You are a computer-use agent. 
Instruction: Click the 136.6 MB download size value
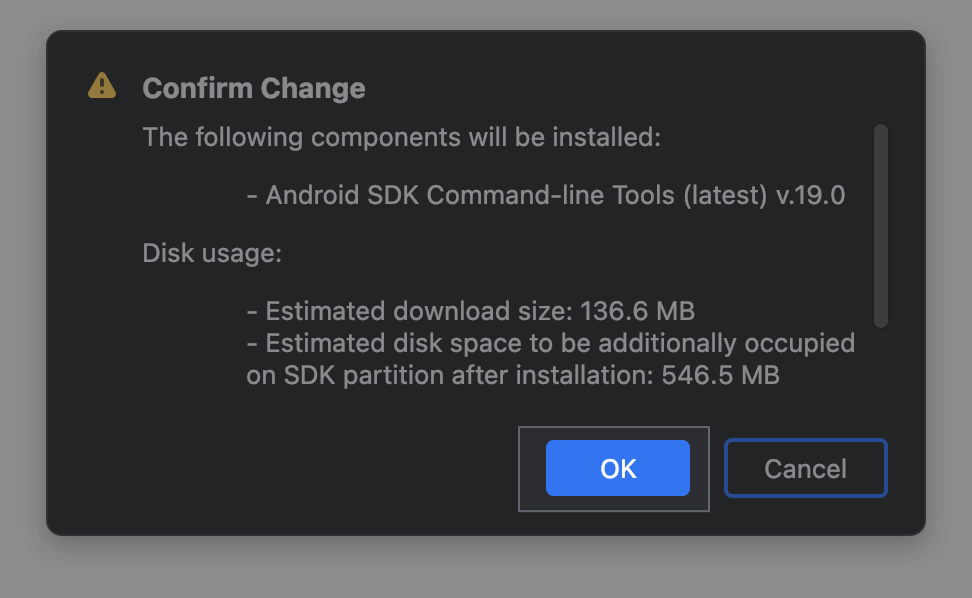coord(638,310)
